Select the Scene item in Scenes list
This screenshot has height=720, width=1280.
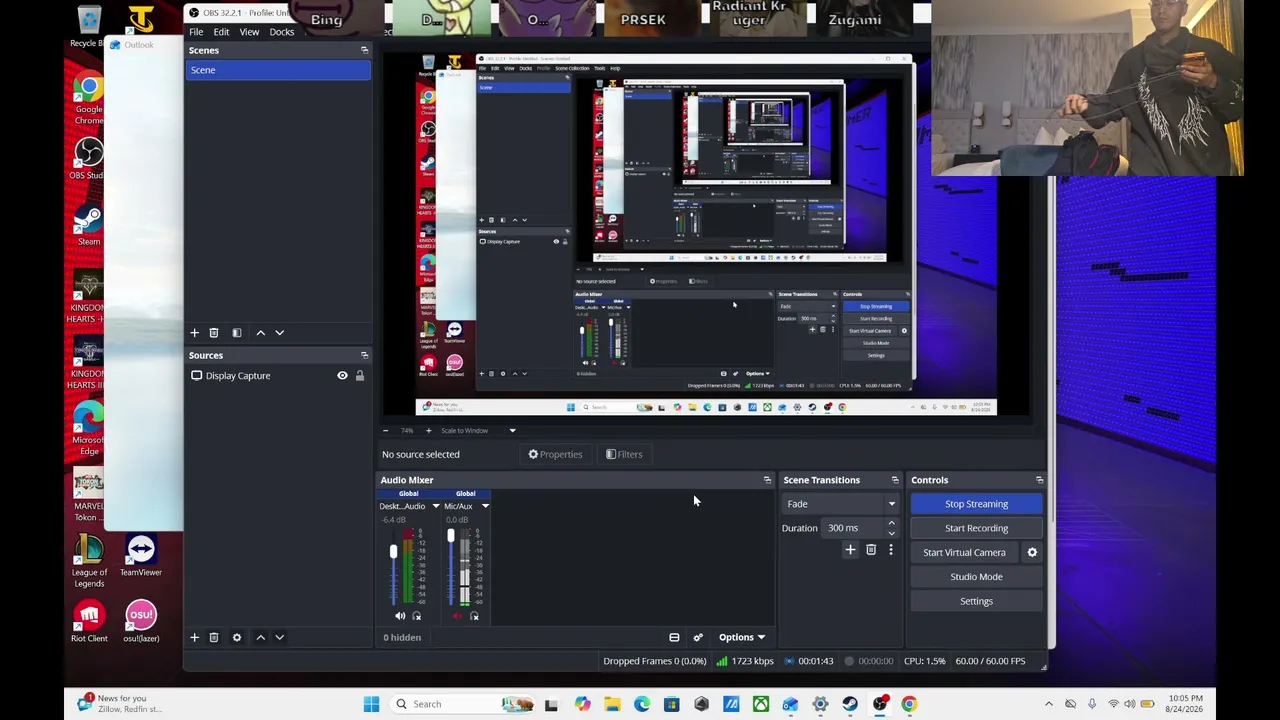(278, 70)
